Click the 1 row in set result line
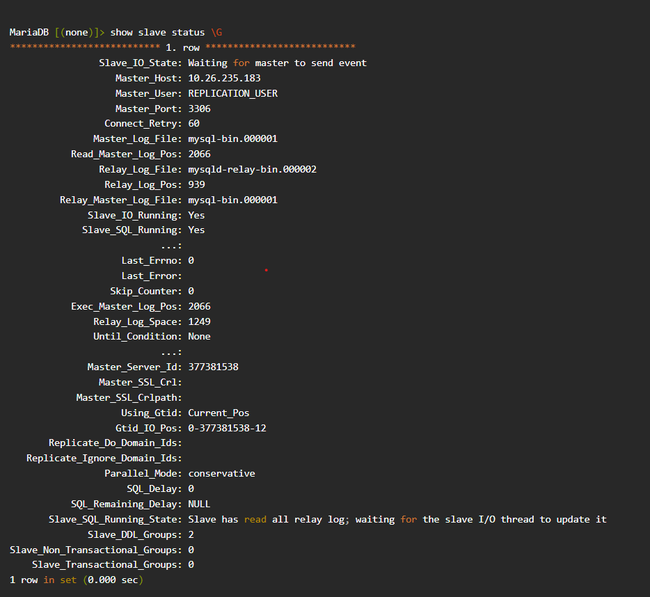This screenshot has width=650, height=597. click(x=76, y=580)
